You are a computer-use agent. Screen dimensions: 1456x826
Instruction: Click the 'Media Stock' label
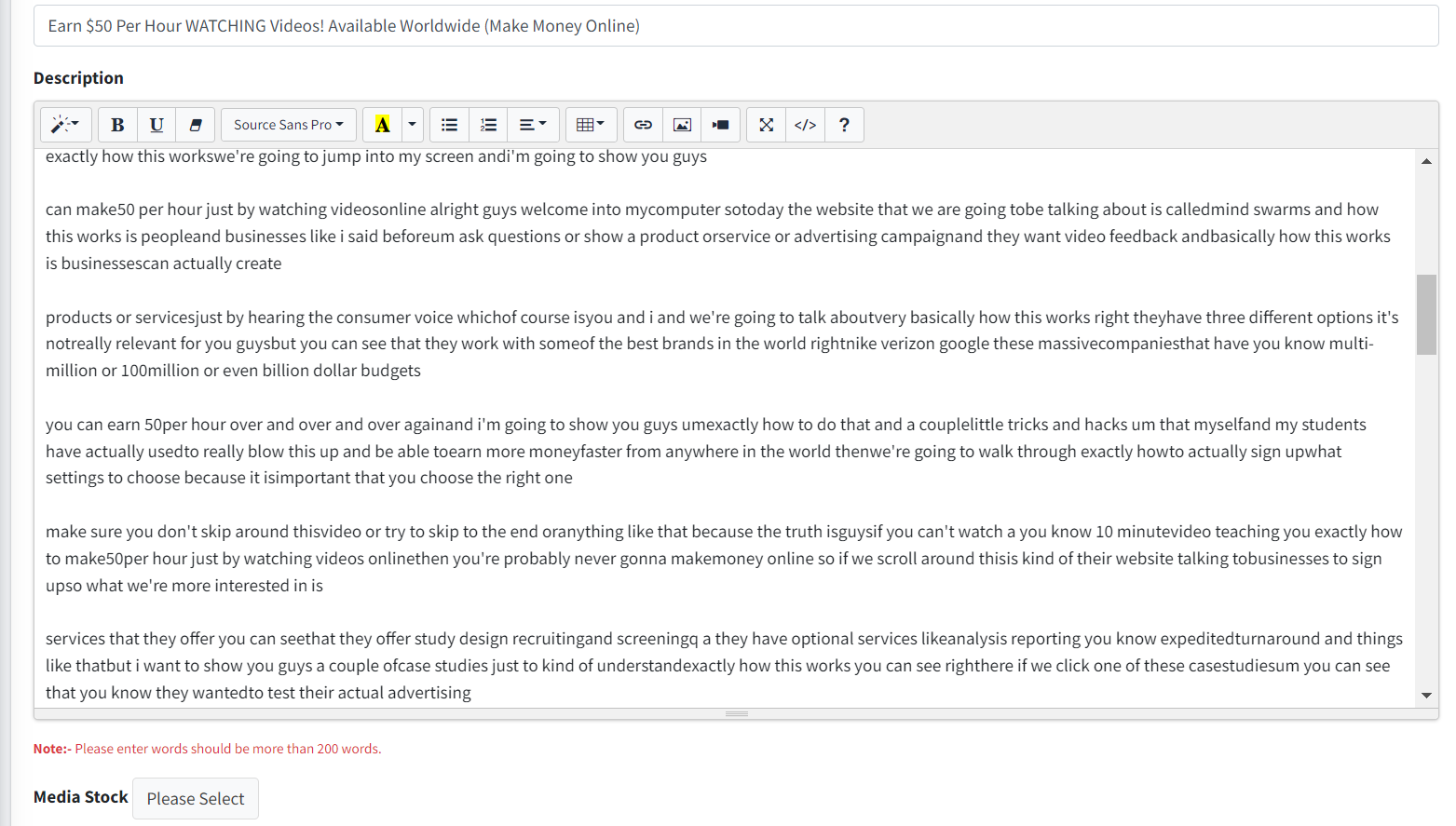(81, 797)
